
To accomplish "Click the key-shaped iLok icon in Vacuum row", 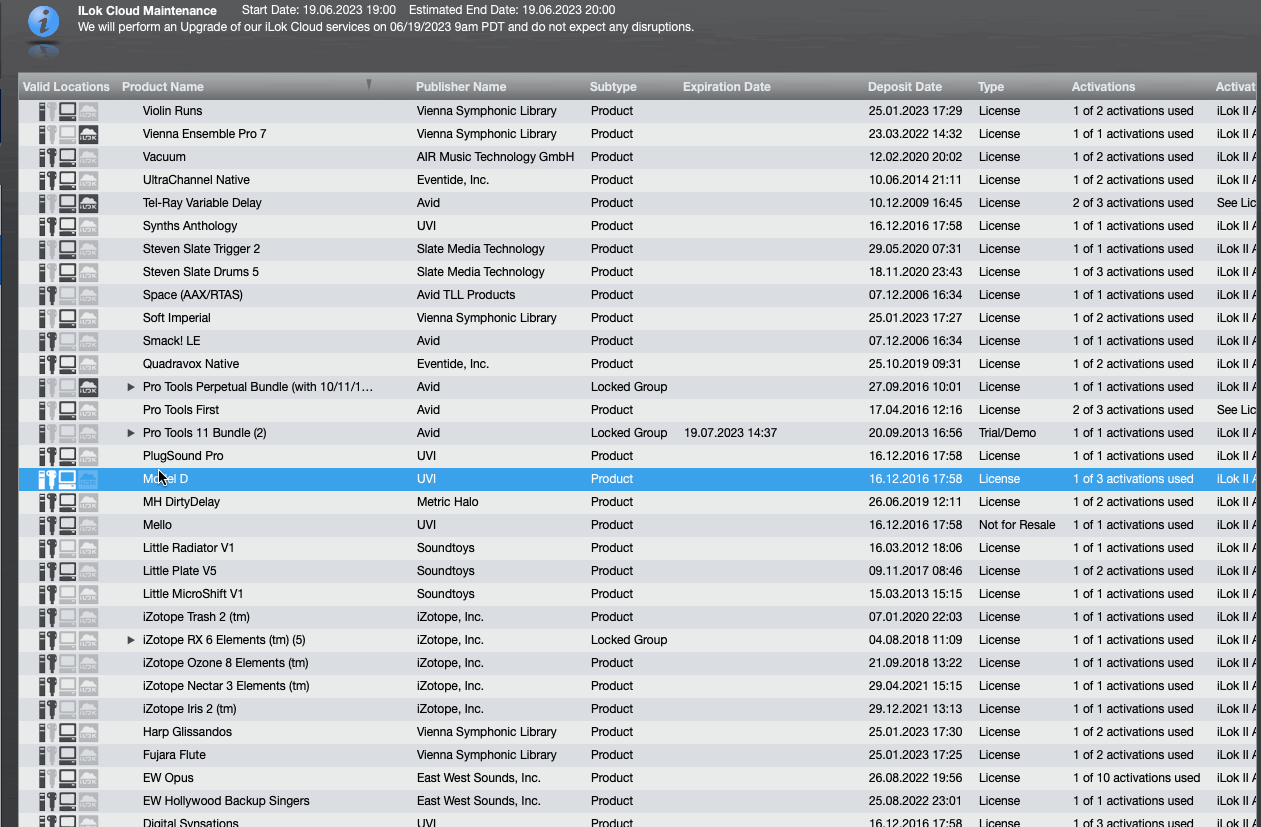I will (51, 157).
